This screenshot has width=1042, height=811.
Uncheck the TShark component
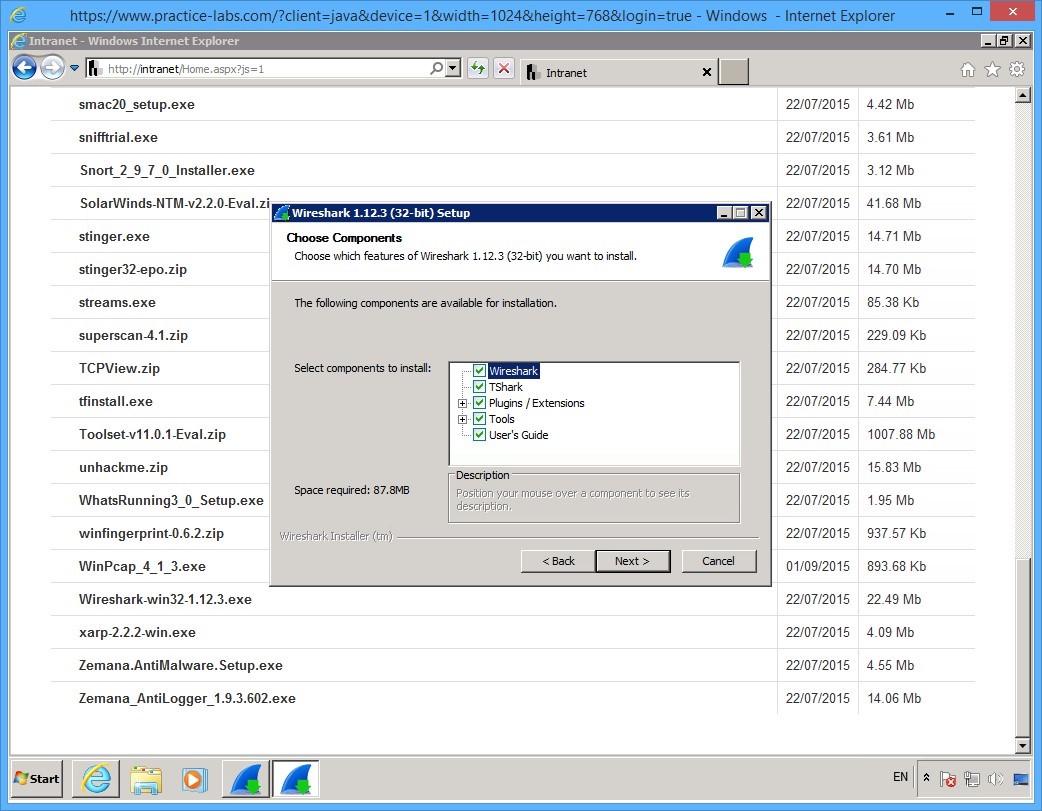coord(479,387)
